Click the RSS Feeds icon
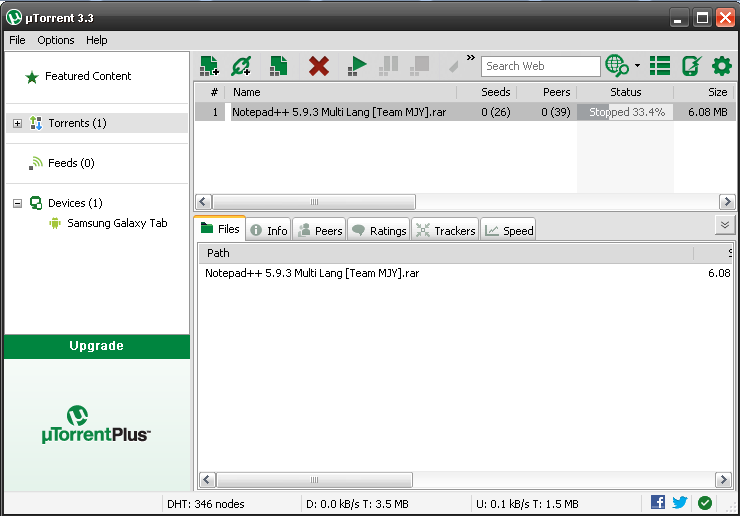The width and height of the screenshot is (740, 516). point(36,163)
